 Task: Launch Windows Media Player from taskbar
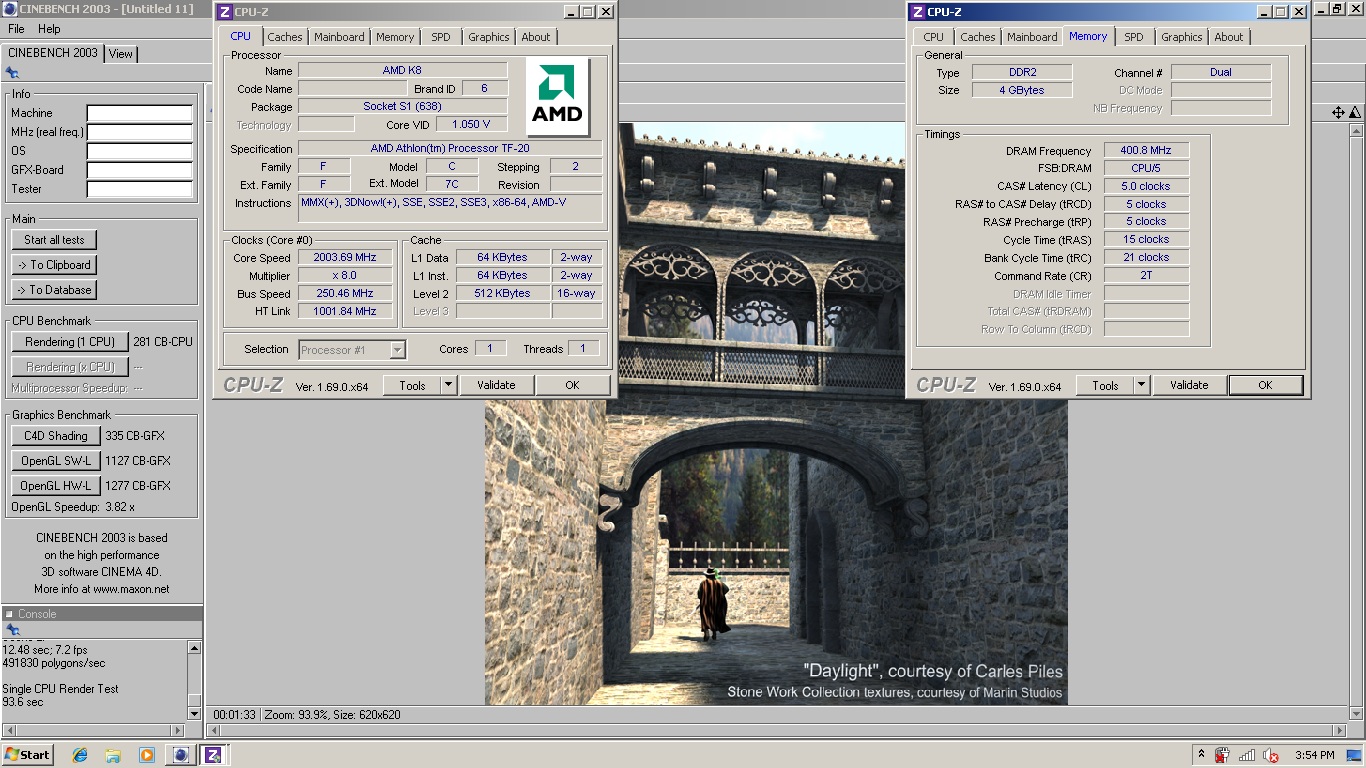click(147, 755)
